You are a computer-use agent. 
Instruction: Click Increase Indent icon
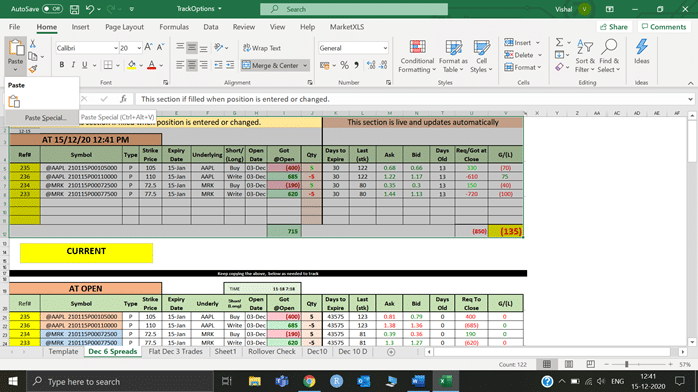(230, 65)
